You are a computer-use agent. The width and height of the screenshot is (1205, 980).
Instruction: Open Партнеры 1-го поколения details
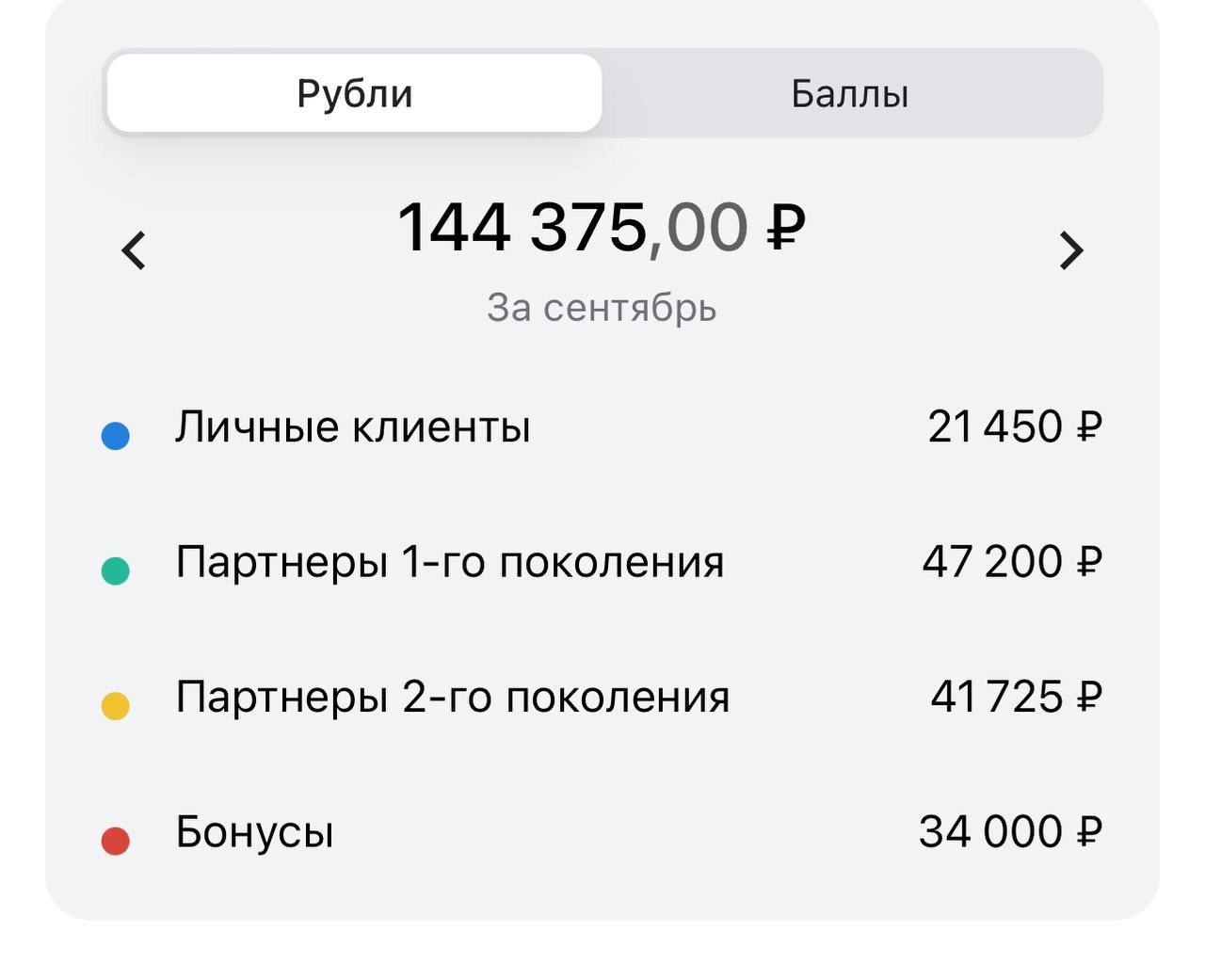[602, 562]
